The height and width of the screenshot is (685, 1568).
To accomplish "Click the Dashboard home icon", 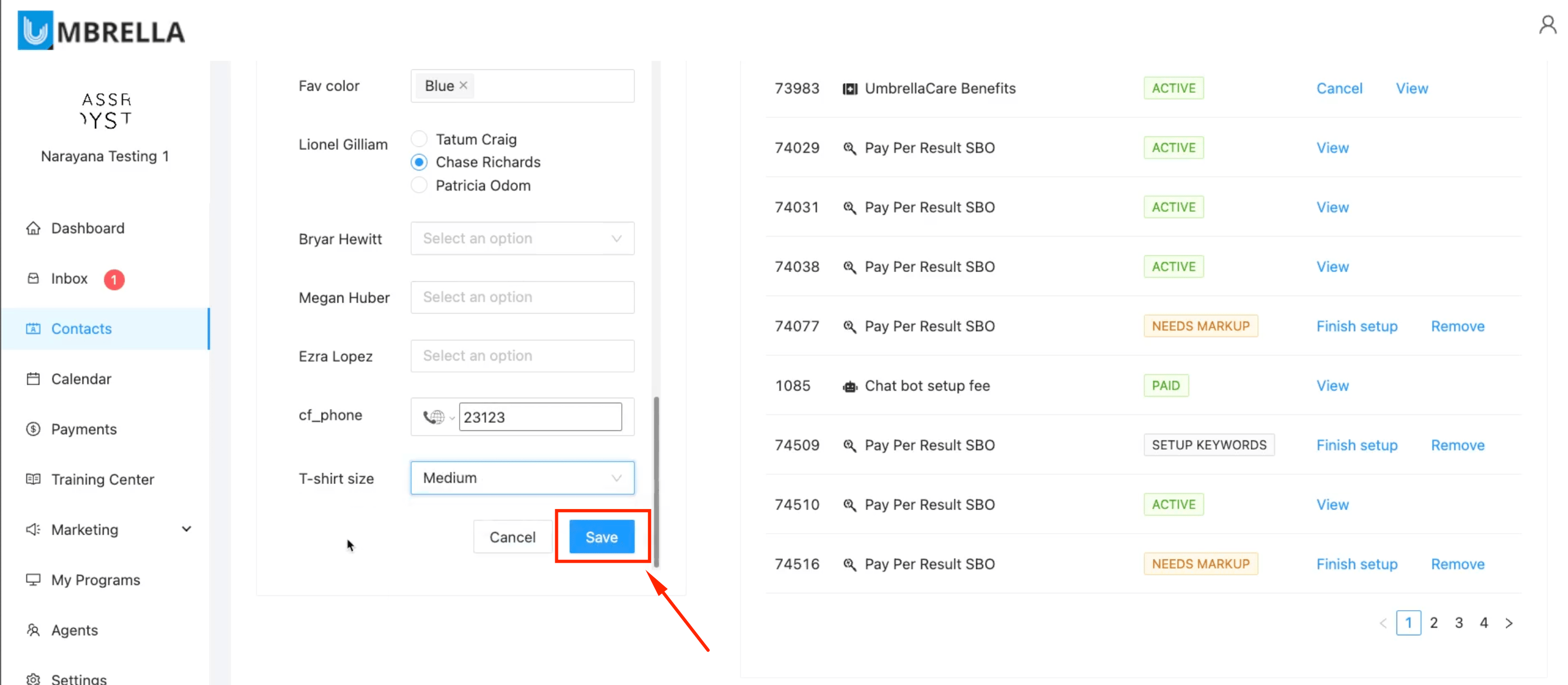I will (33, 228).
